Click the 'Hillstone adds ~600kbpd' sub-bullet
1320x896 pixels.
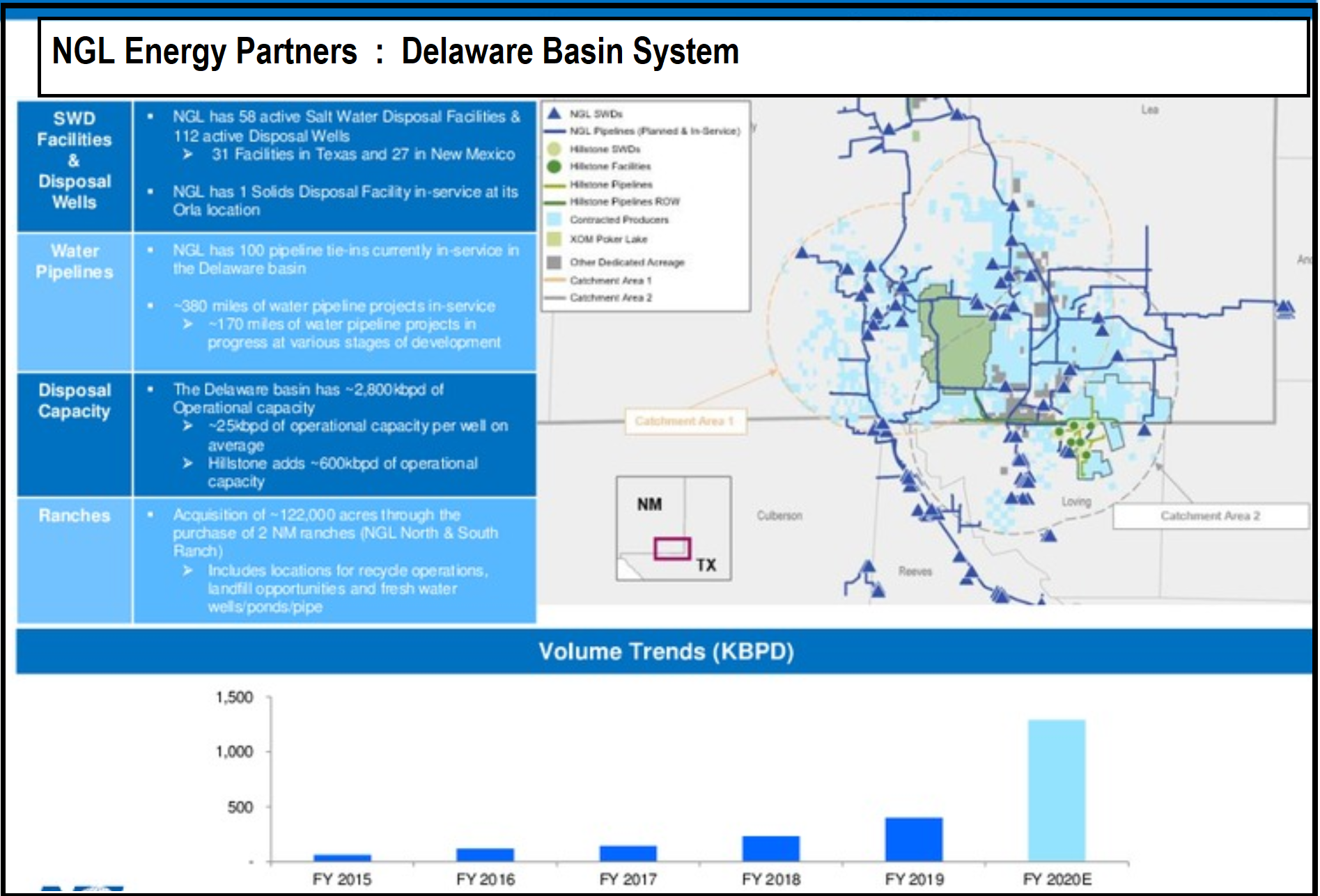343,473
